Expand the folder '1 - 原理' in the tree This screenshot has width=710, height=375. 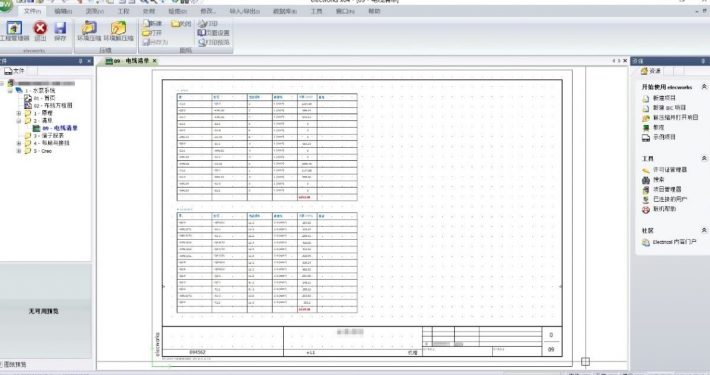(19, 113)
